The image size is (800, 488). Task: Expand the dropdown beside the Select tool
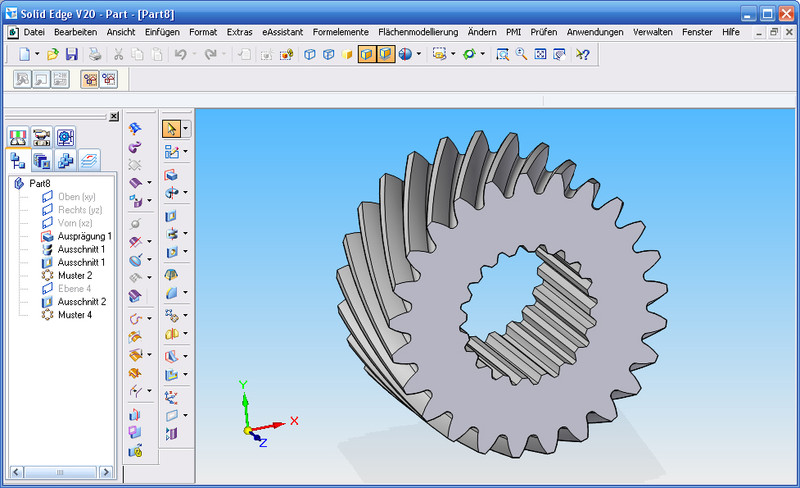pos(186,129)
